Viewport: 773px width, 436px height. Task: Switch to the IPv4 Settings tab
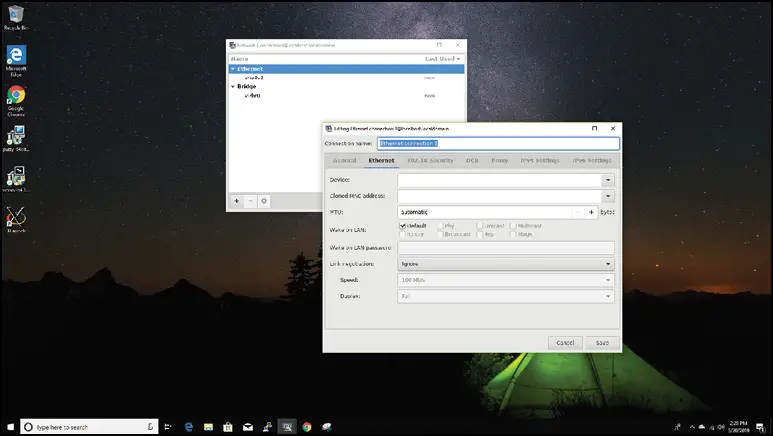point(540,160)
